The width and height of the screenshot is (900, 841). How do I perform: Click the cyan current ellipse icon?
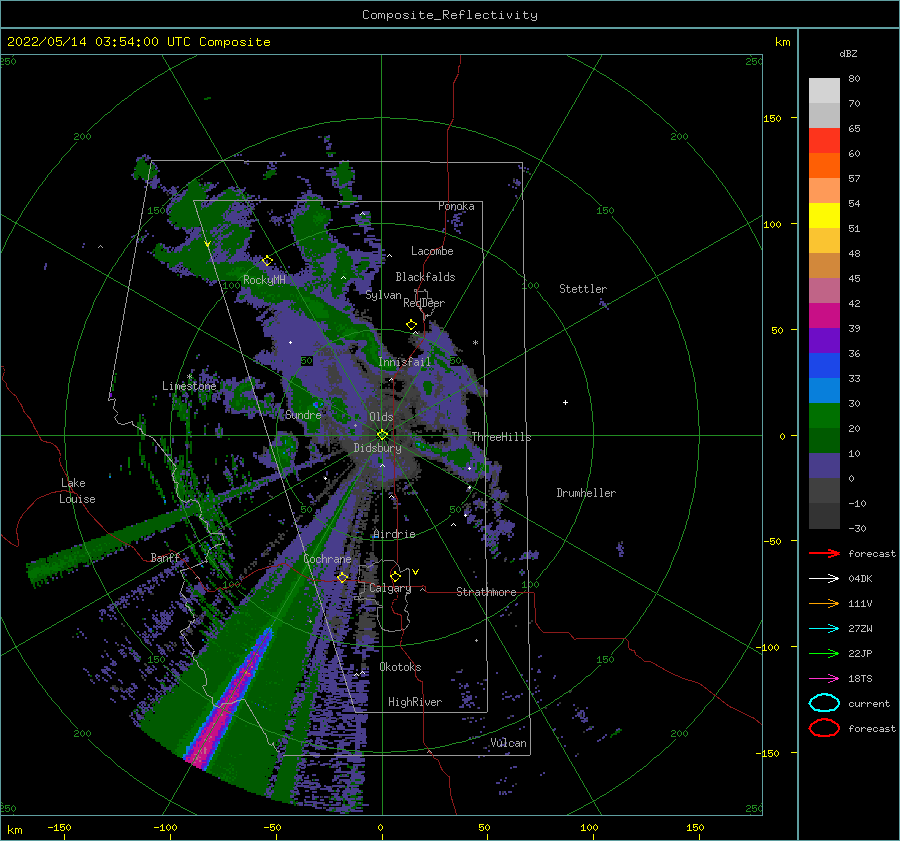(x=824, y=703)
